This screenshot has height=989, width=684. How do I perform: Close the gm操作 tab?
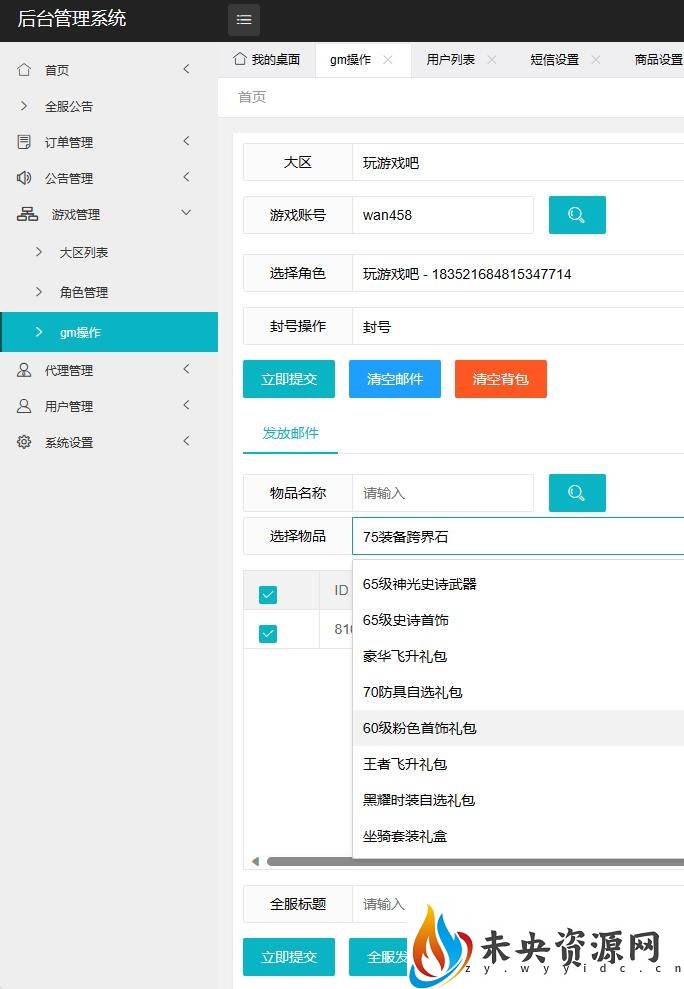tap(388, 60)
